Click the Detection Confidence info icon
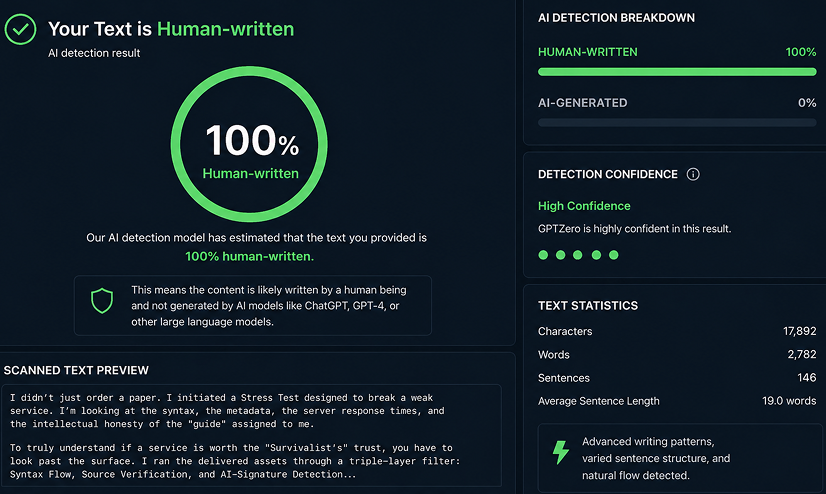The height and width of the screenshot is (494, 826). click(693, 174)
